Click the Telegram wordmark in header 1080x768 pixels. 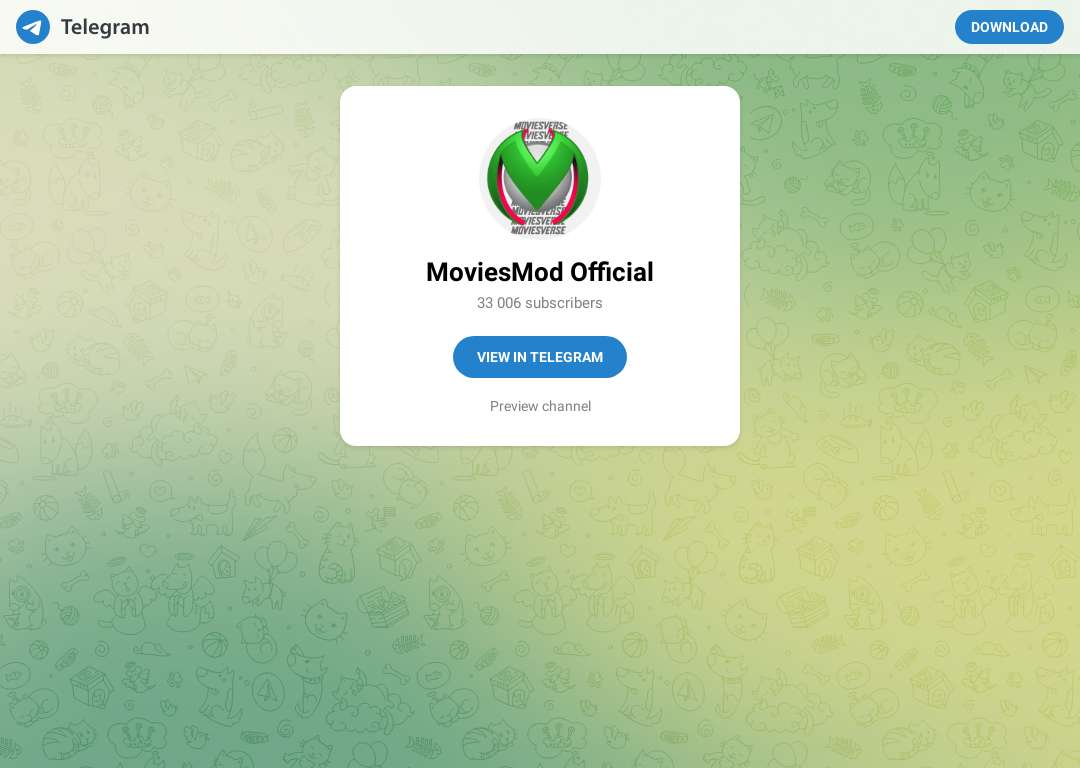tap(105, 27)
